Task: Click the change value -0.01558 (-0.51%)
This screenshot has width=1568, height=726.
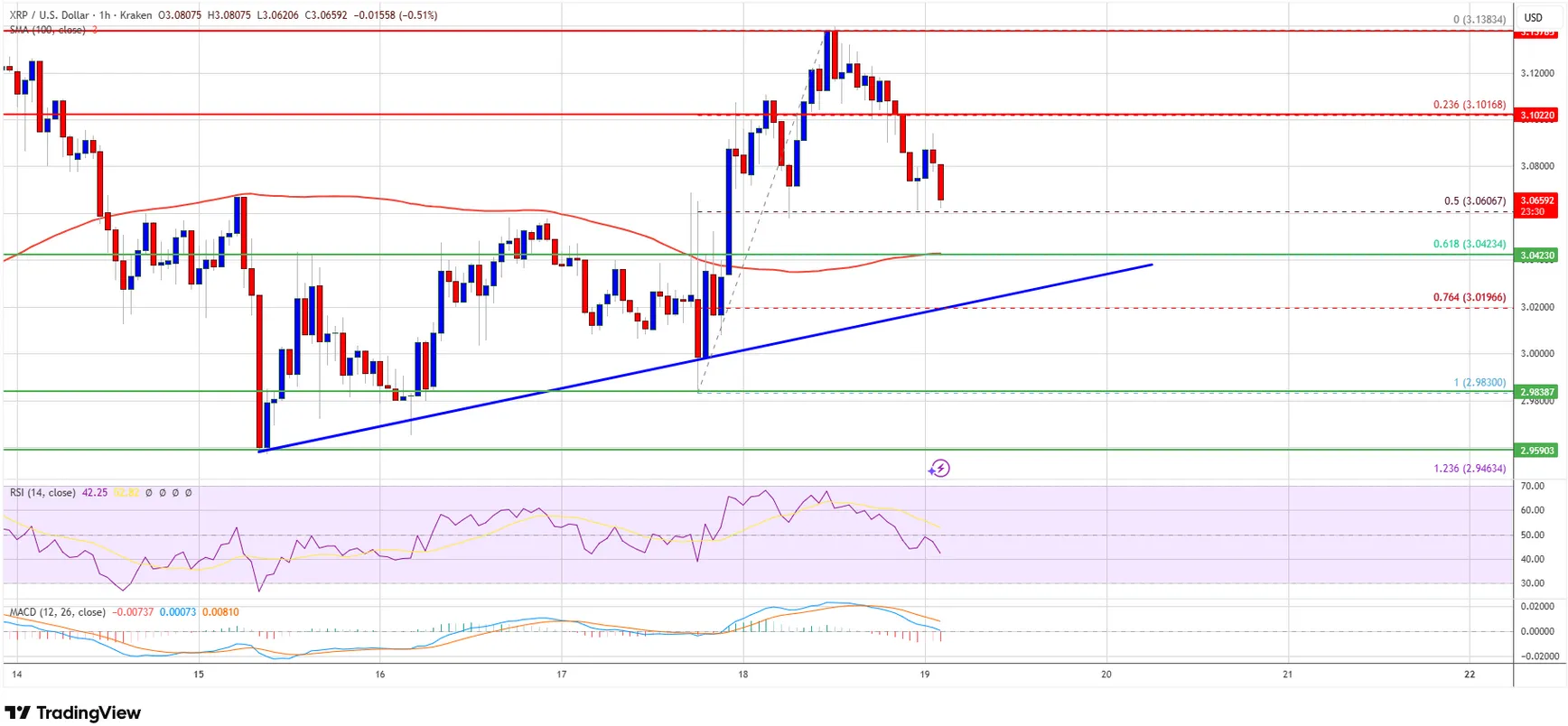Action: point(395,15)
